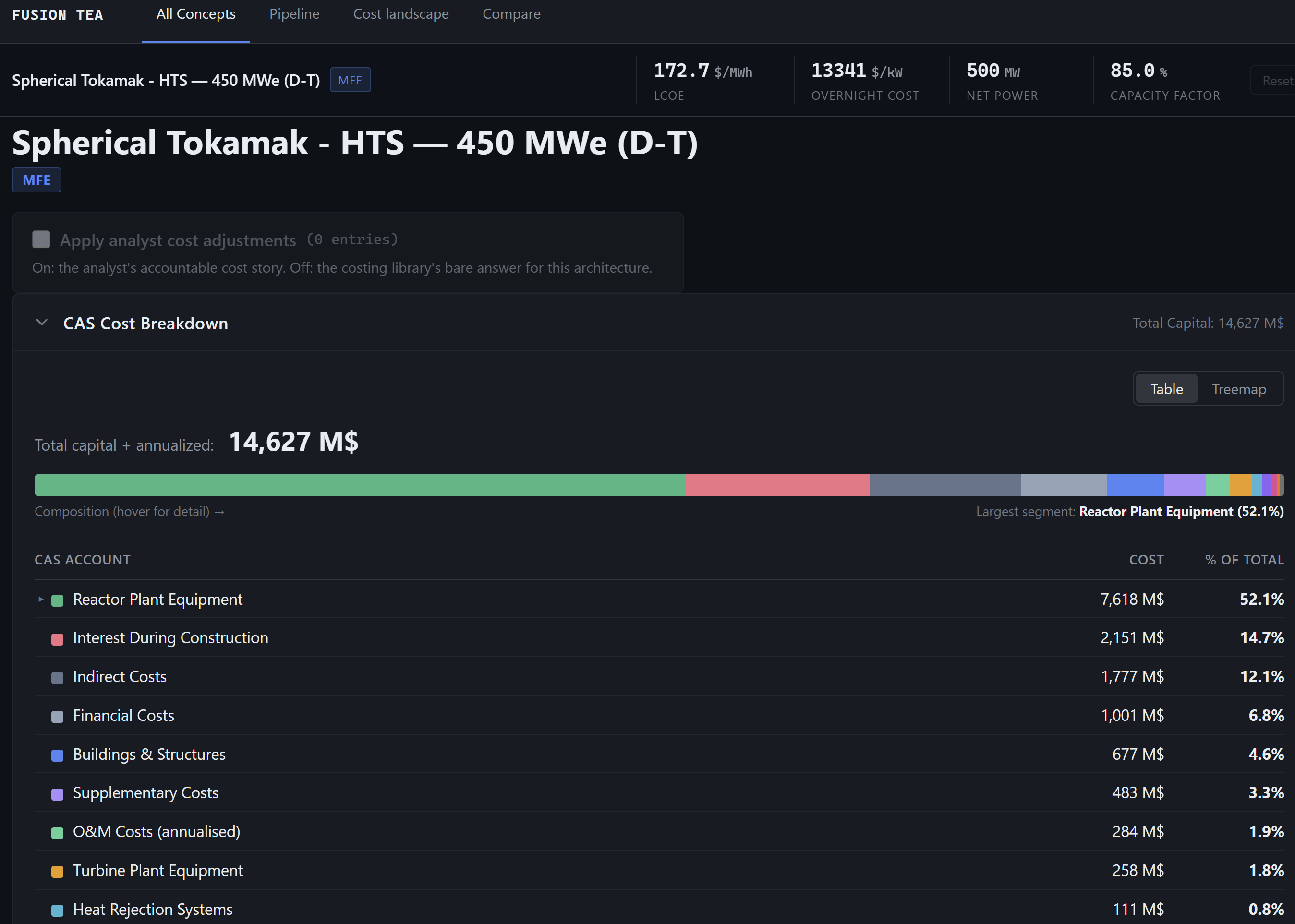This screenshot has width=1295, height=924.
Task: Click the green swatch beside O&M Costs
Action: [x=57, y=832]
